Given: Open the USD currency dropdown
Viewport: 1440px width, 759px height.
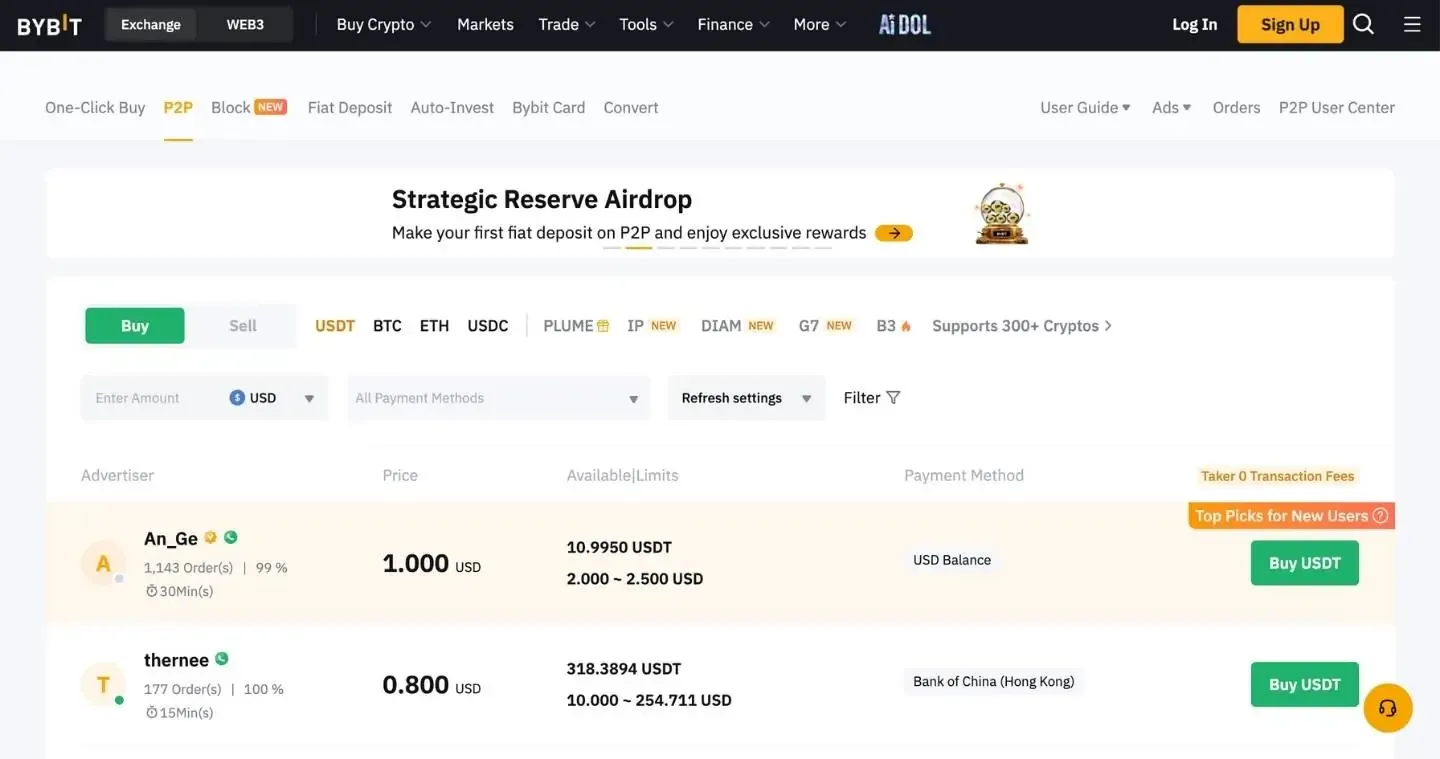Looking at the screenshot, I should coord(272,398).
